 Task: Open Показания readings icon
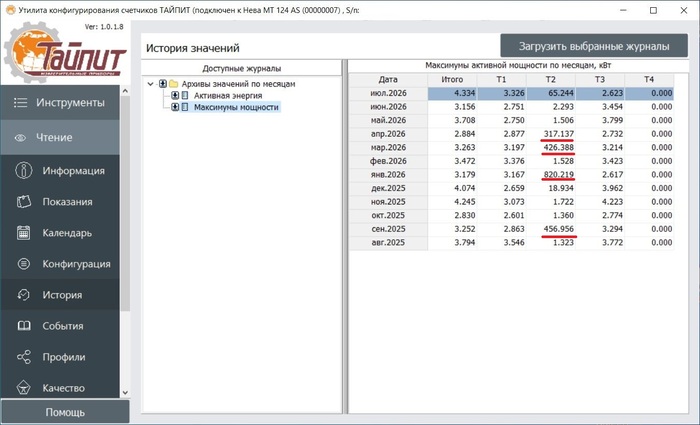coord(24,202)
